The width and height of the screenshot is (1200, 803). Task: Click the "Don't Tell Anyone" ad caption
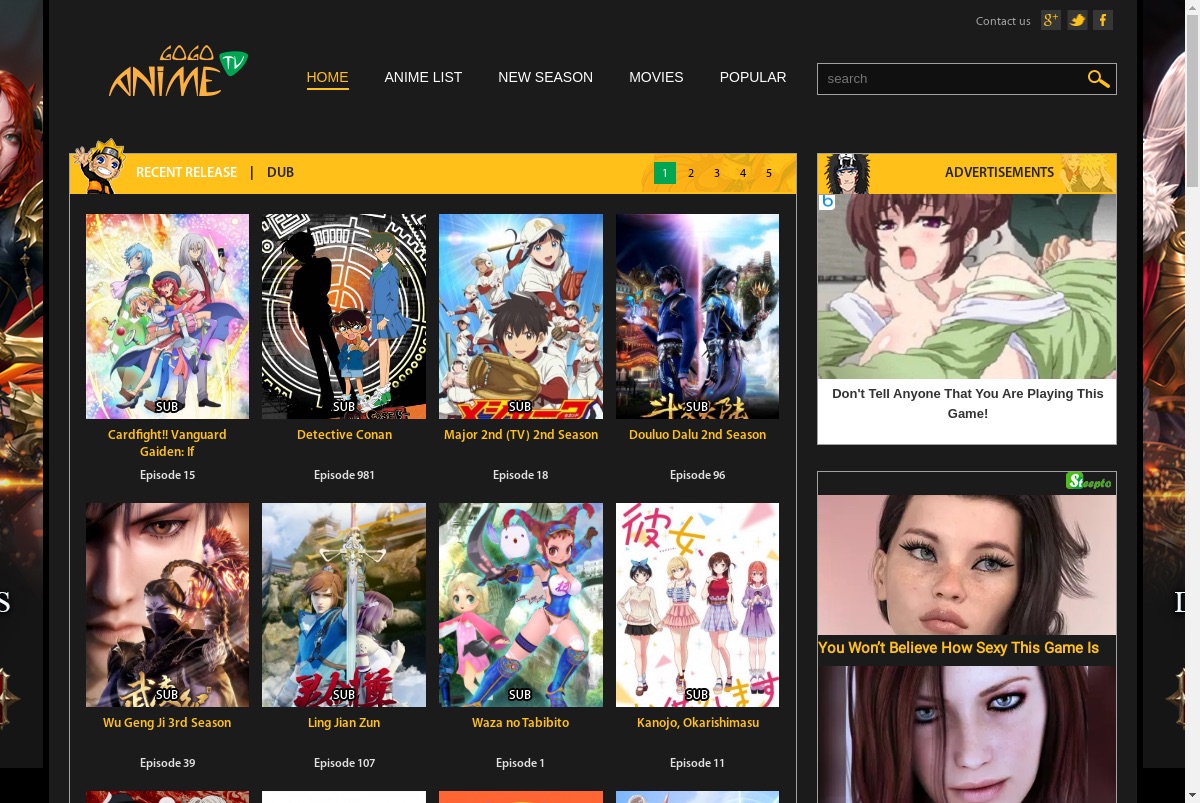[967, 403]
